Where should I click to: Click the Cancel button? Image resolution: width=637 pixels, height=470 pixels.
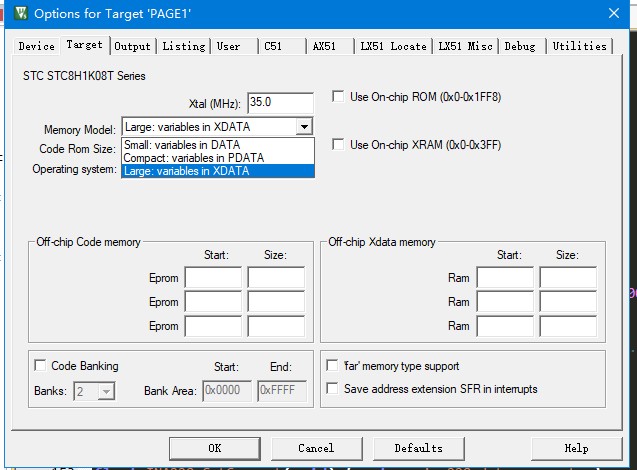[x=316, y=448]
